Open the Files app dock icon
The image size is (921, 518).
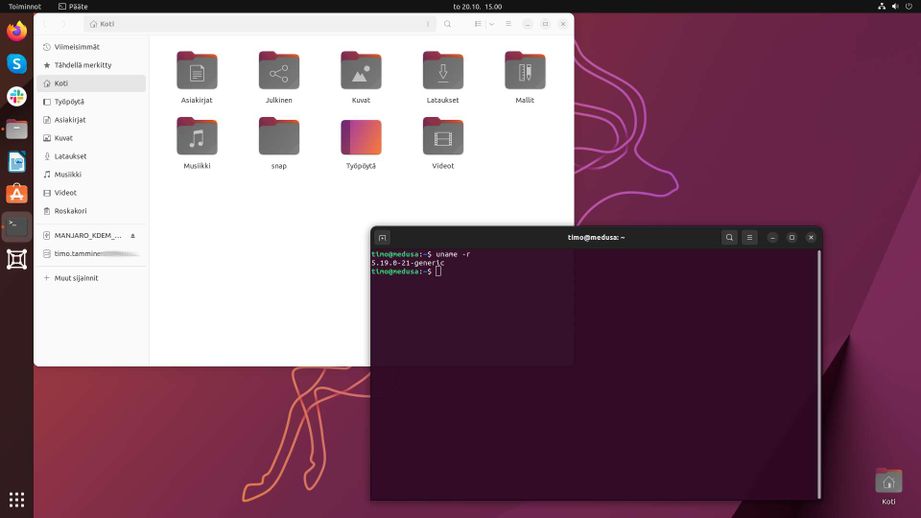click(x=16, y=129)
